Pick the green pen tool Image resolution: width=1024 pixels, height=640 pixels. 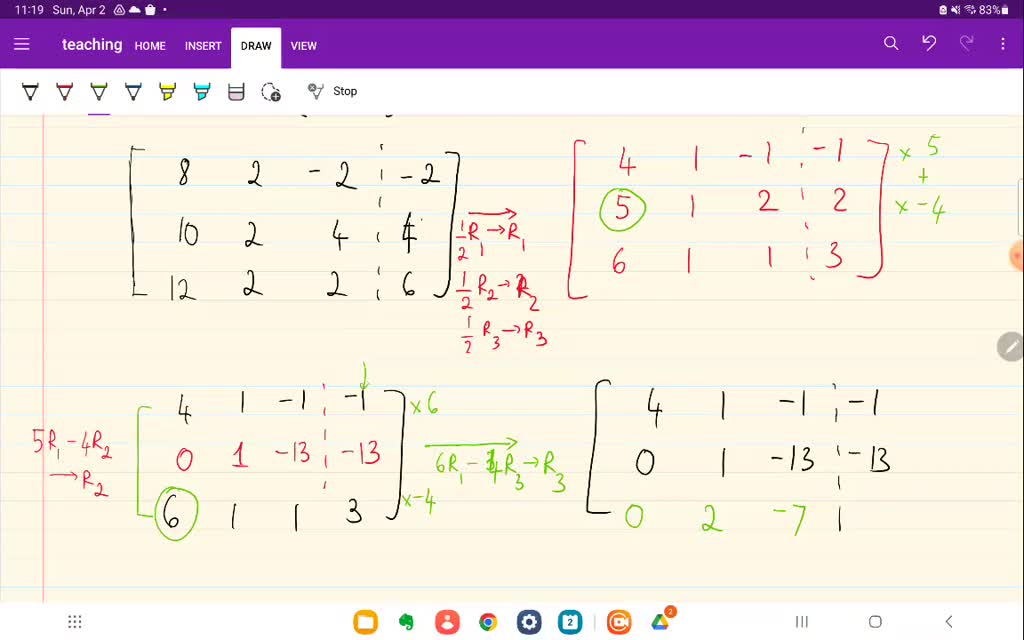pyautogui.click(x=98, y=91)
